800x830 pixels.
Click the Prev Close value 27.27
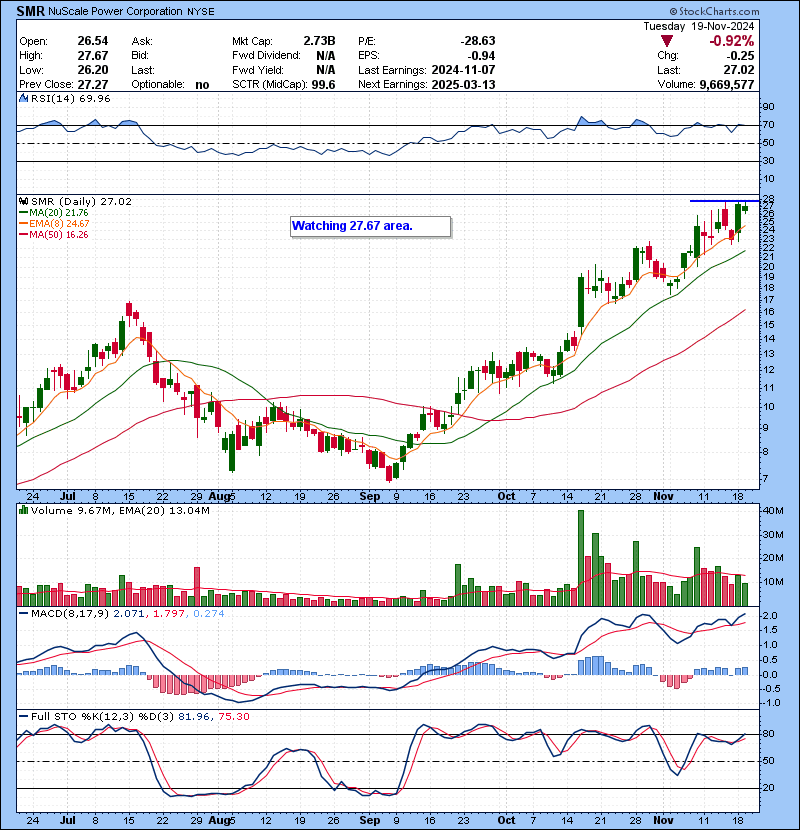(93, 85)
